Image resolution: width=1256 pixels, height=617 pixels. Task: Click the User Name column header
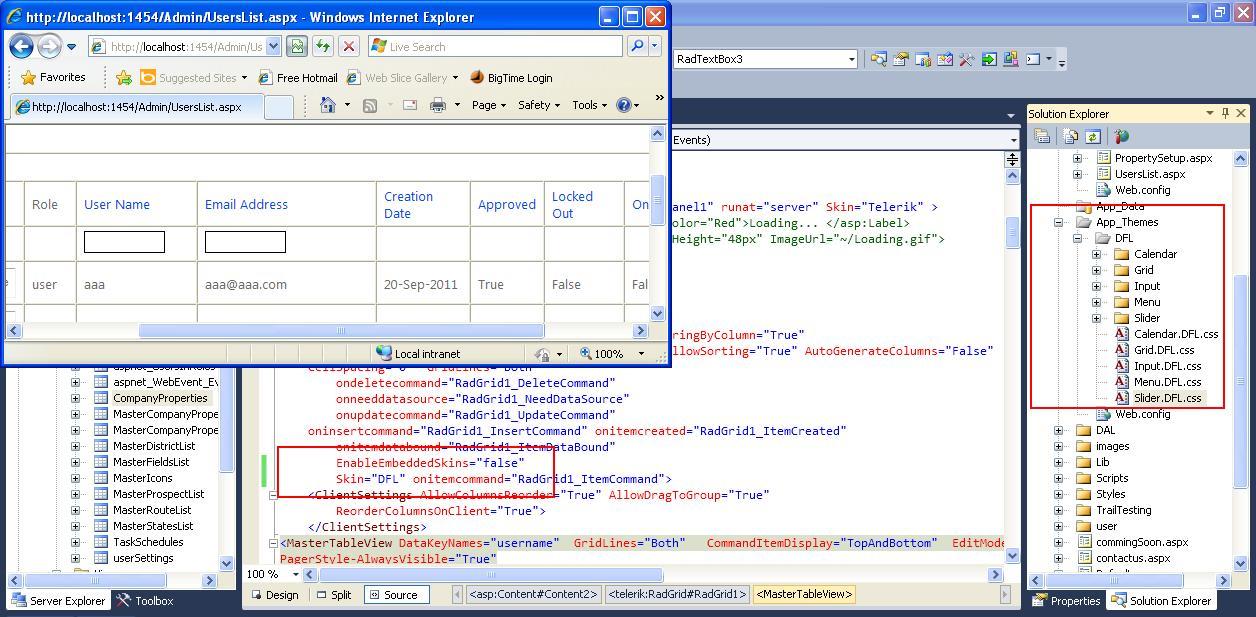tap(117, 204)
